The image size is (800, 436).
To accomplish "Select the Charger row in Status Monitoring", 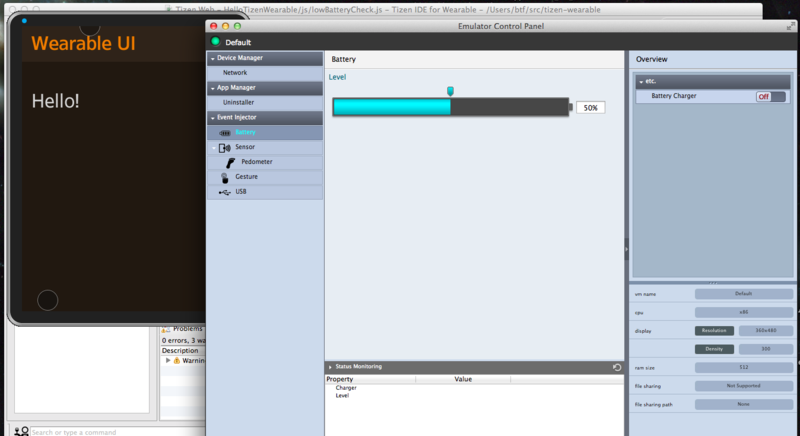I will 346,388.
